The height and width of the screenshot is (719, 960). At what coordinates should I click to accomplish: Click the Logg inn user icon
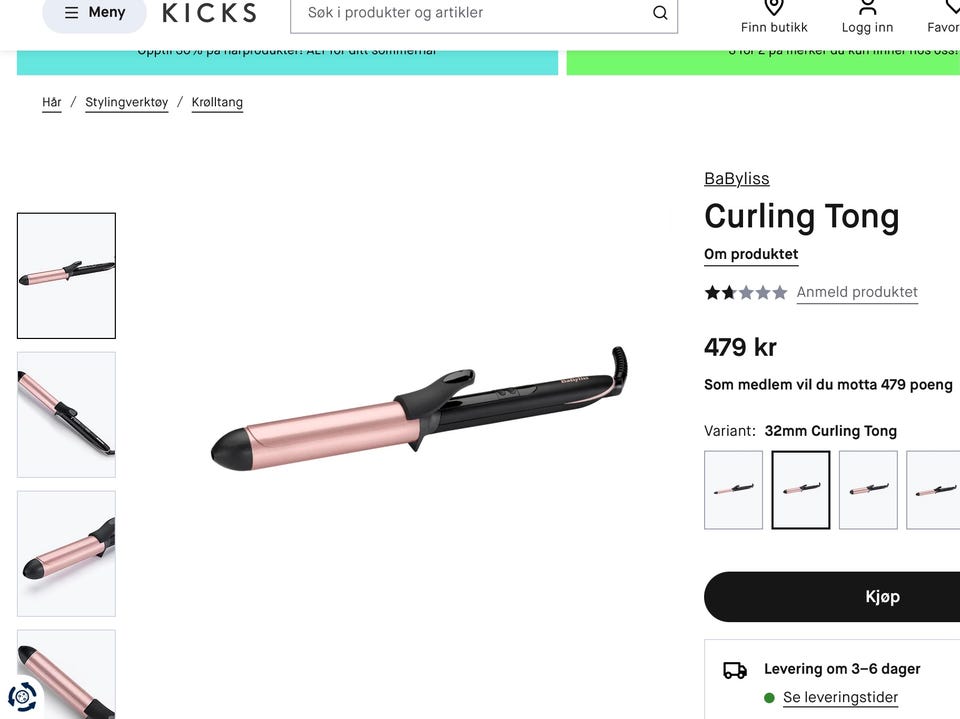(868, 7)
